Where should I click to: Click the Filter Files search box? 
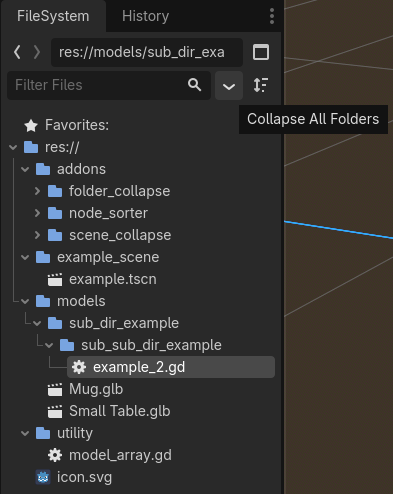click(109, 85)
